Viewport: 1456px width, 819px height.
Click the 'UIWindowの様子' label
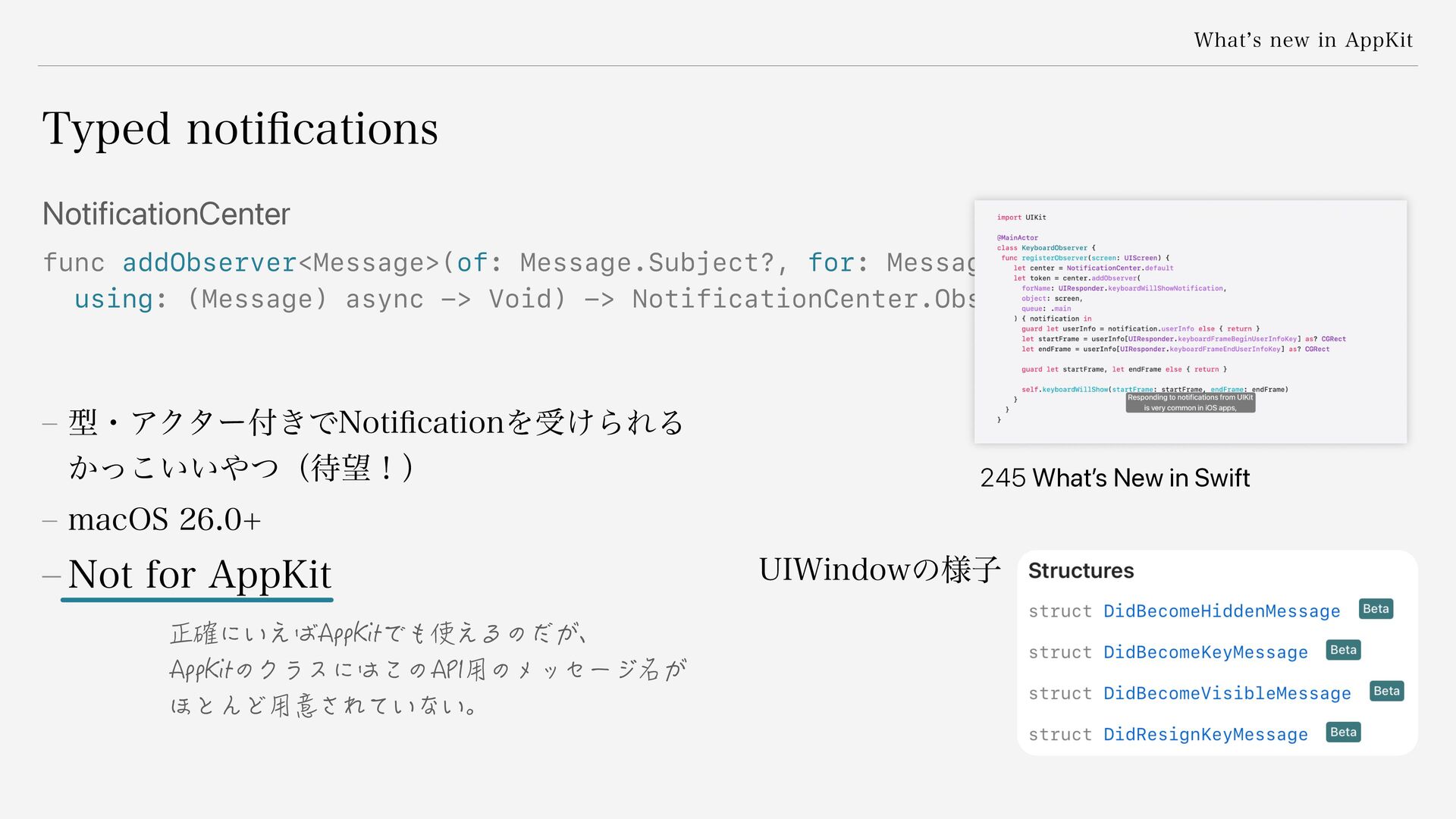point(880,569)
